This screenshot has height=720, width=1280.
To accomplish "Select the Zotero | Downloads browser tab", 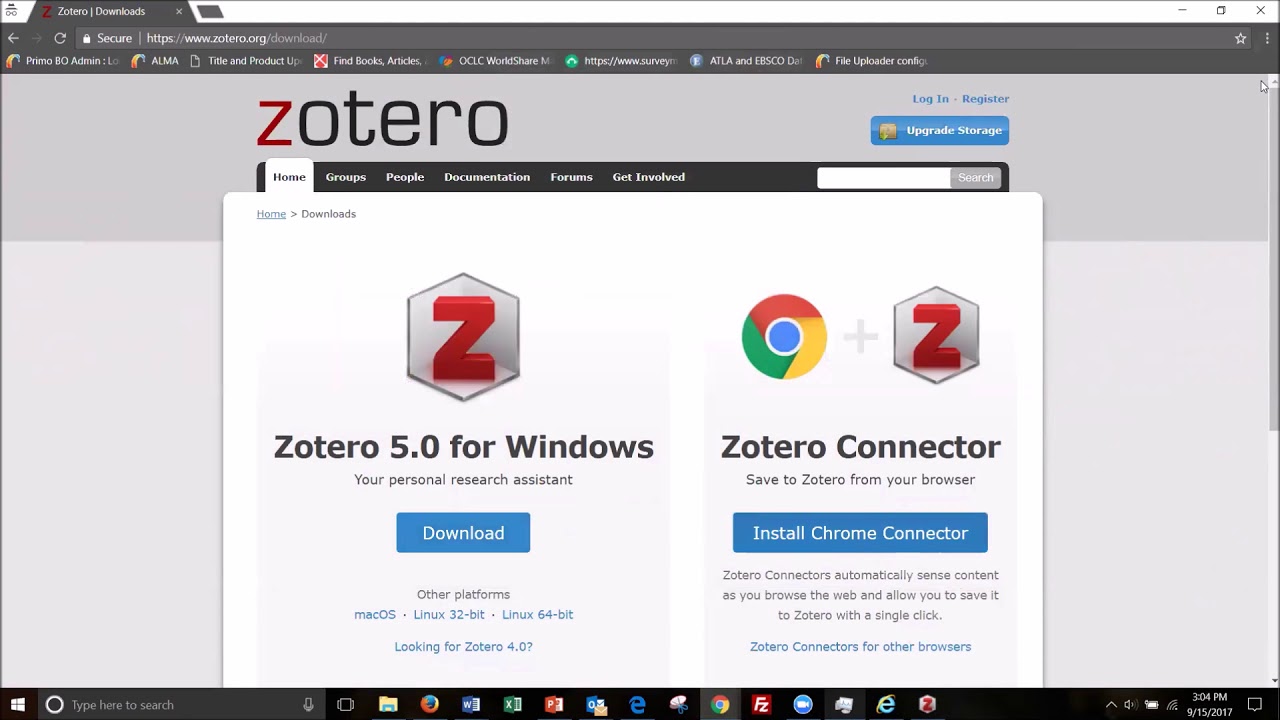I will 110,11.
